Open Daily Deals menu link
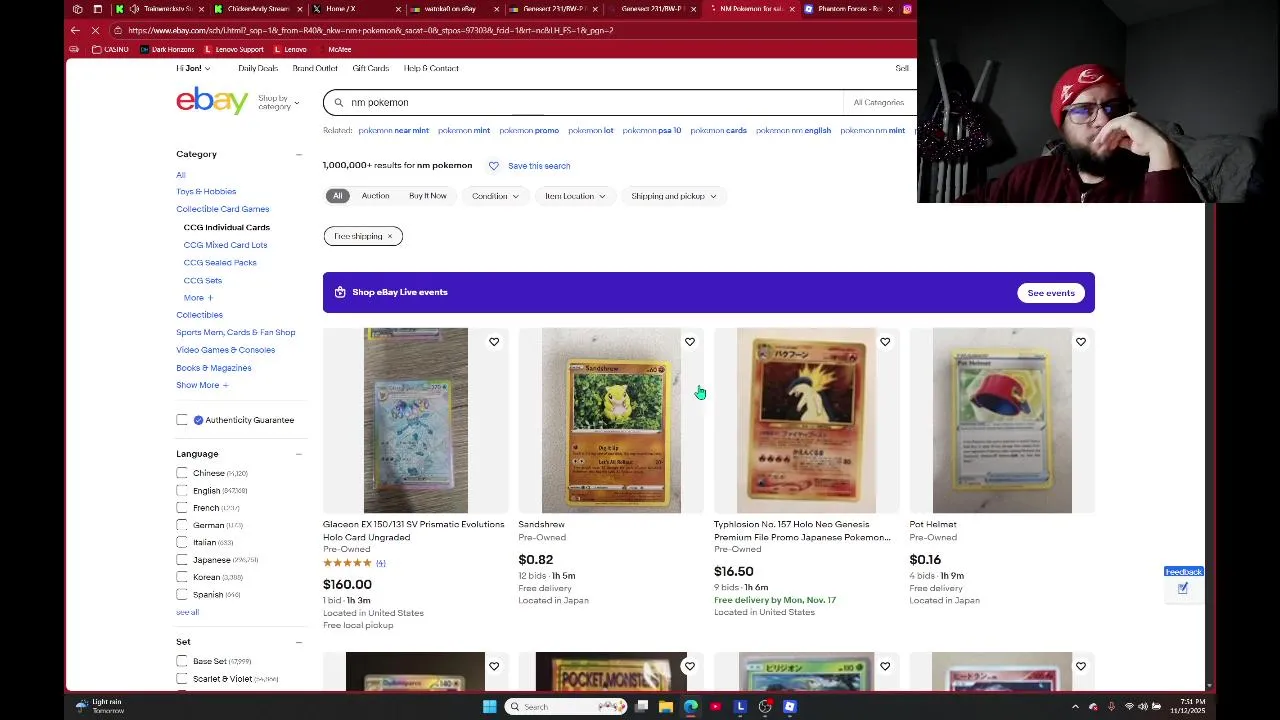 point(258,68)
